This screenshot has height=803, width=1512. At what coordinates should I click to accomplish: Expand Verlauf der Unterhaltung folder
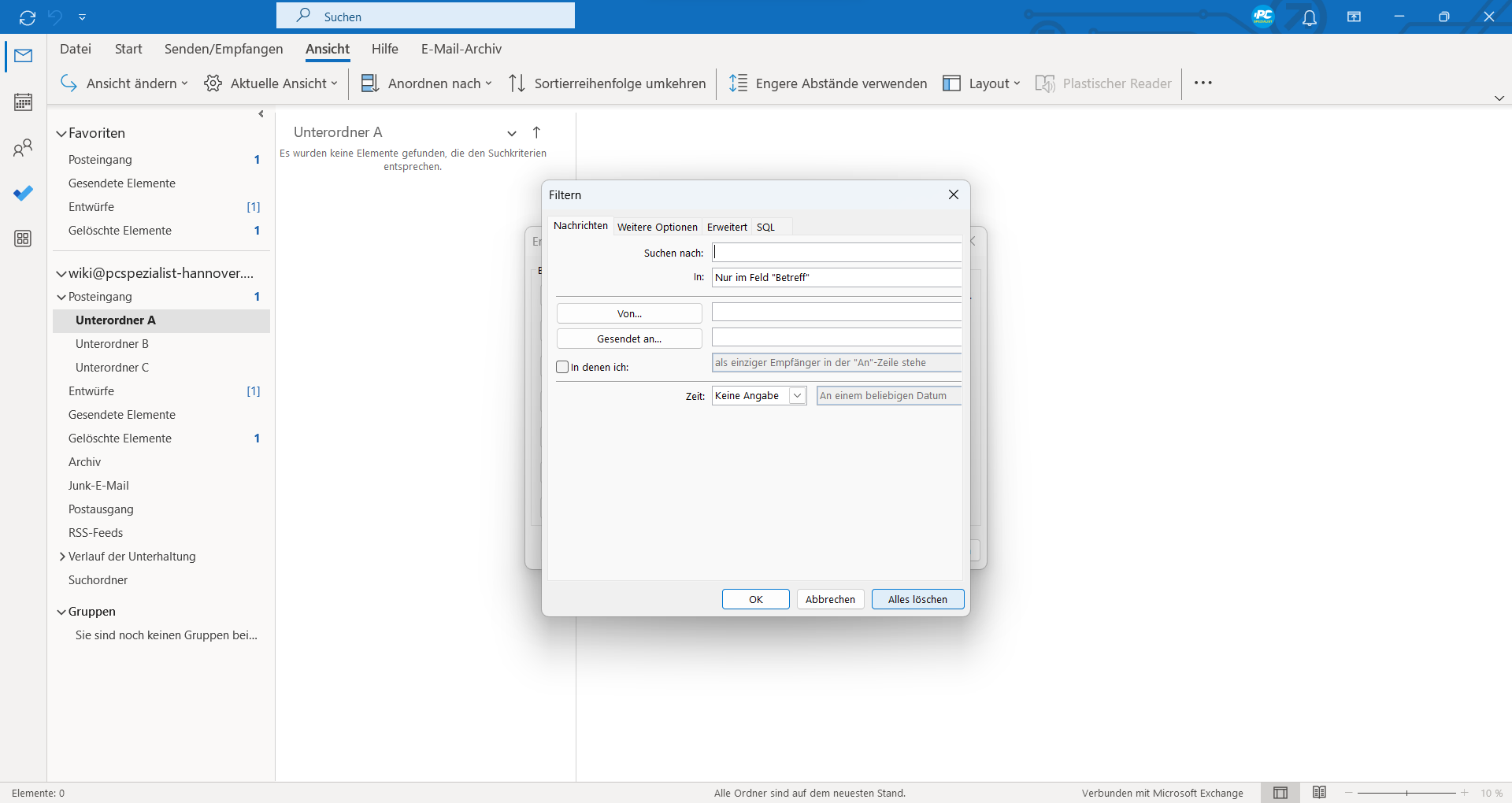62,557
